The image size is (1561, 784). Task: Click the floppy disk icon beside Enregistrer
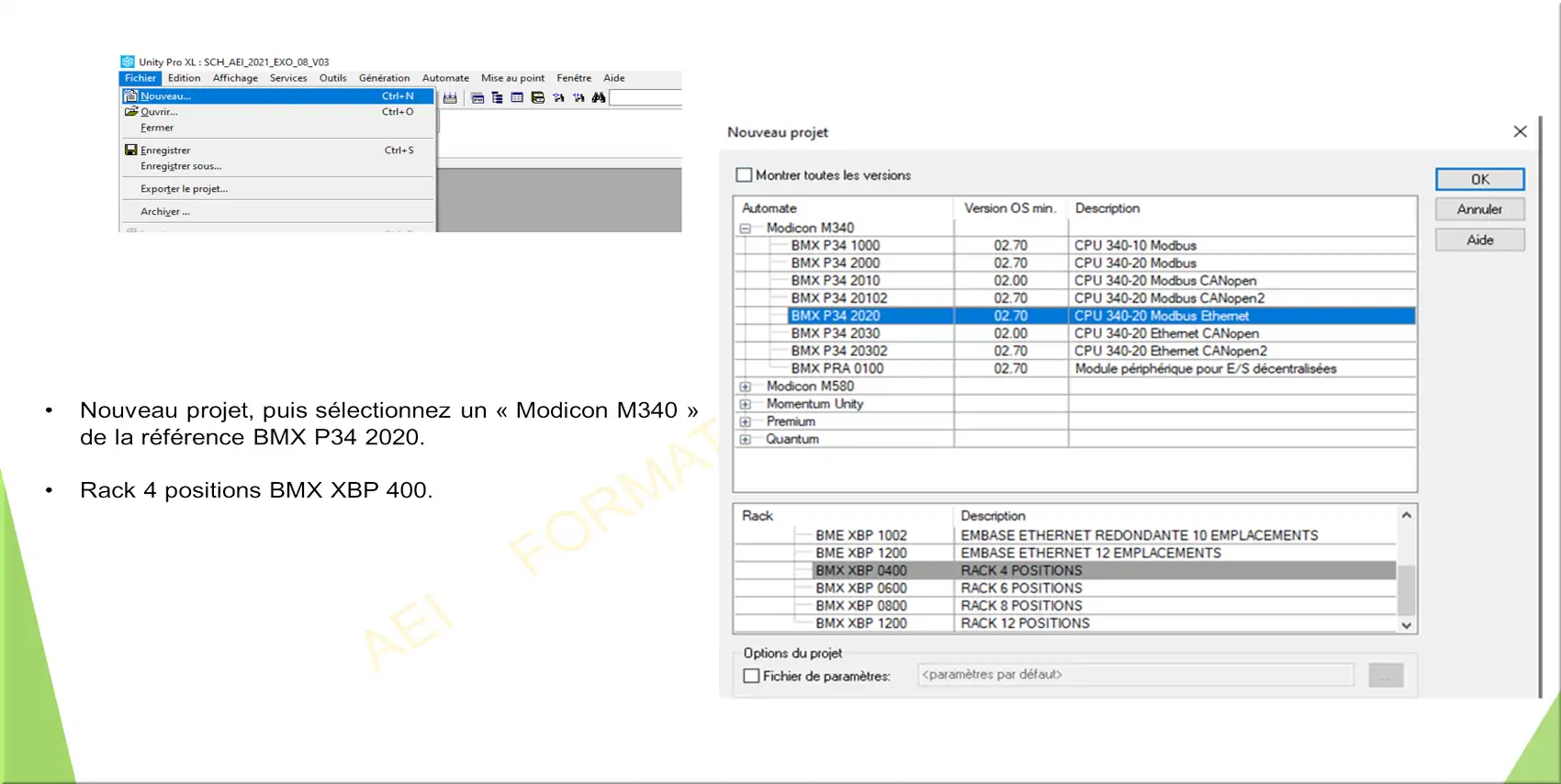(x=131, y=150)
